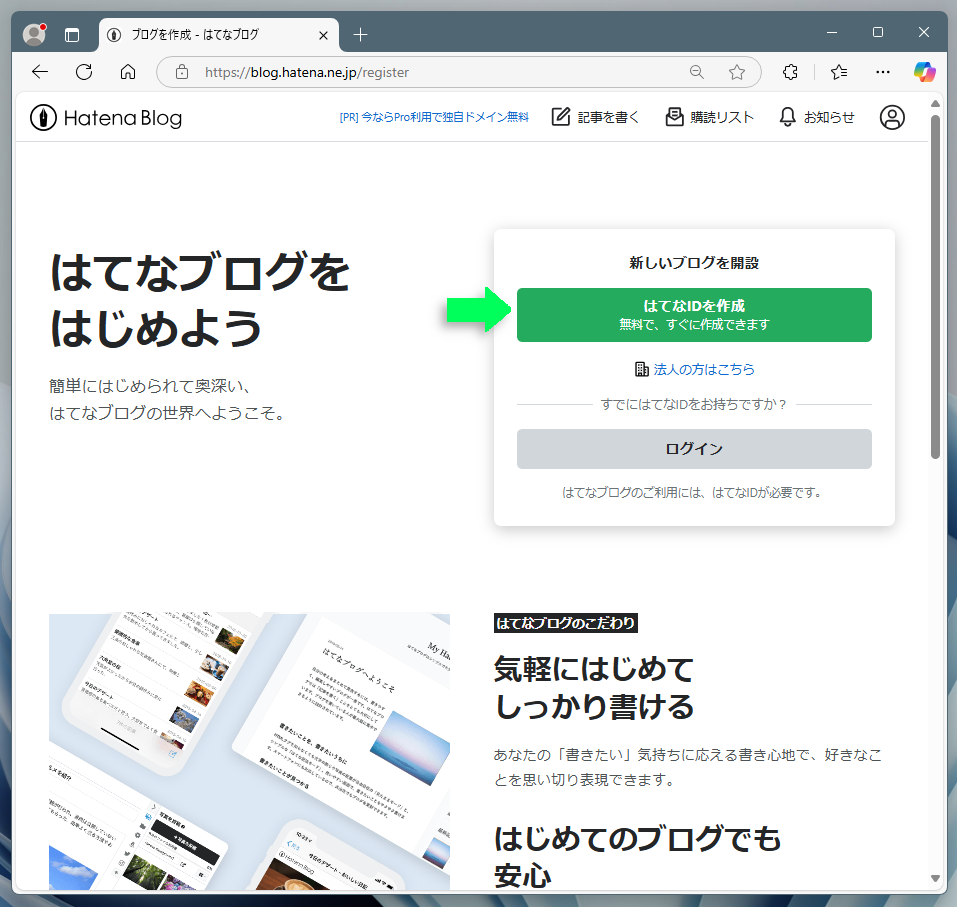Click the page vertical scrollbar thumb
This screenshot has width=957, height=907.
[935, 286]
